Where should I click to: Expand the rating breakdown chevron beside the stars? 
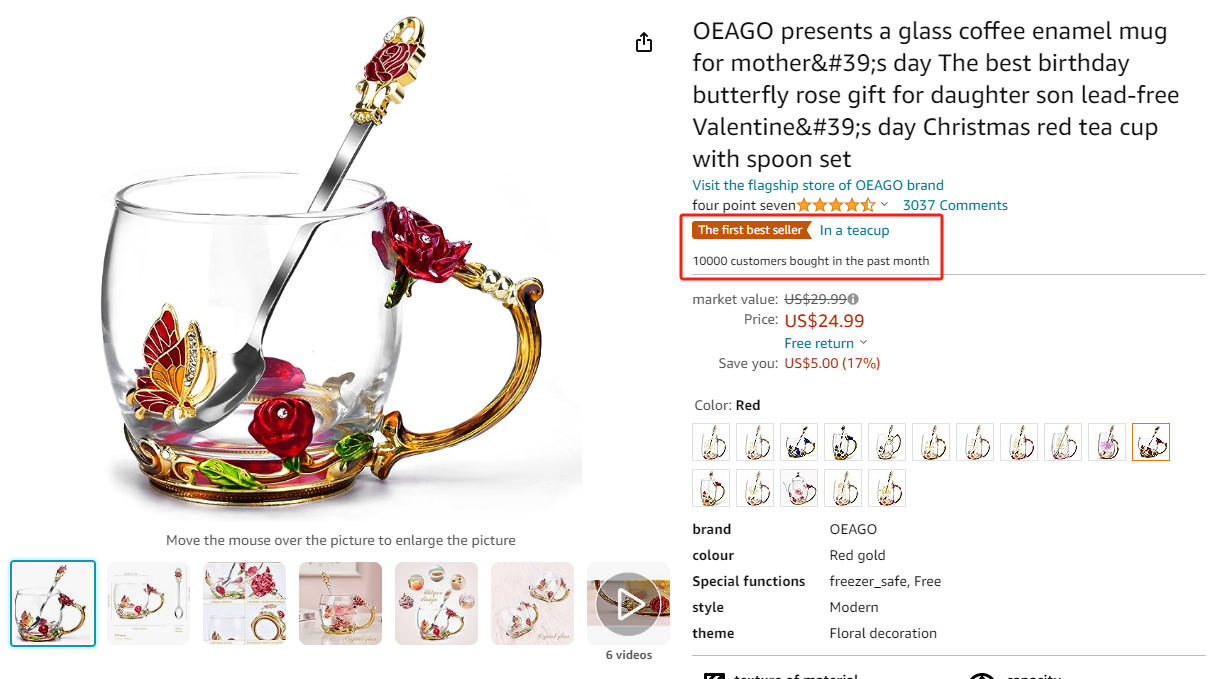coord(884,205)
